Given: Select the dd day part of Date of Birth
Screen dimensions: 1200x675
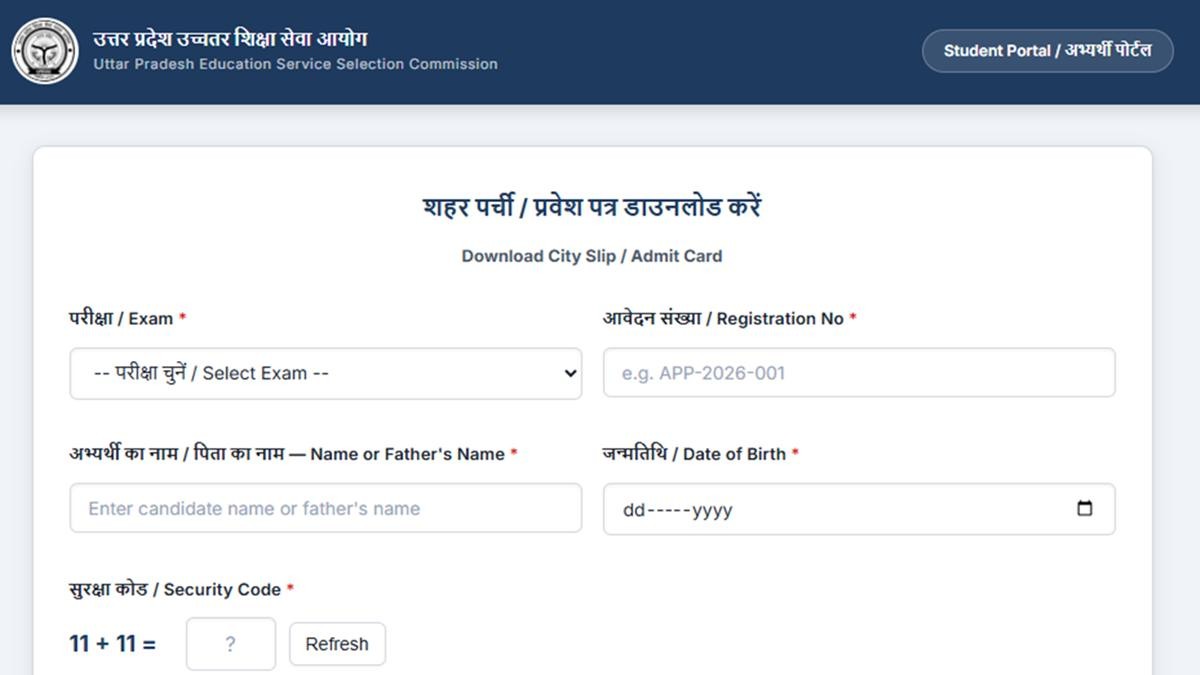Looking at the screenshot, I should [x=634, y=510].
